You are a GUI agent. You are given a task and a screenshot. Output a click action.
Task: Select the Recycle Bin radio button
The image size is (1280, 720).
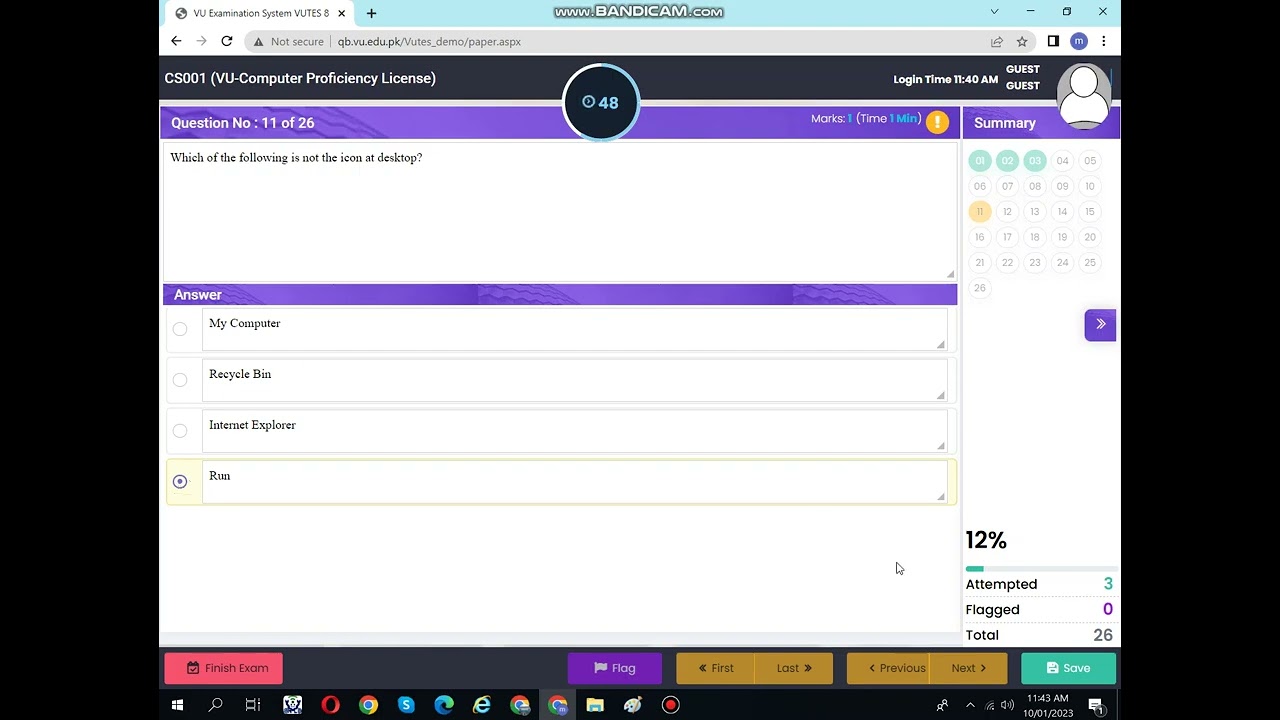[x=180, y=380]
